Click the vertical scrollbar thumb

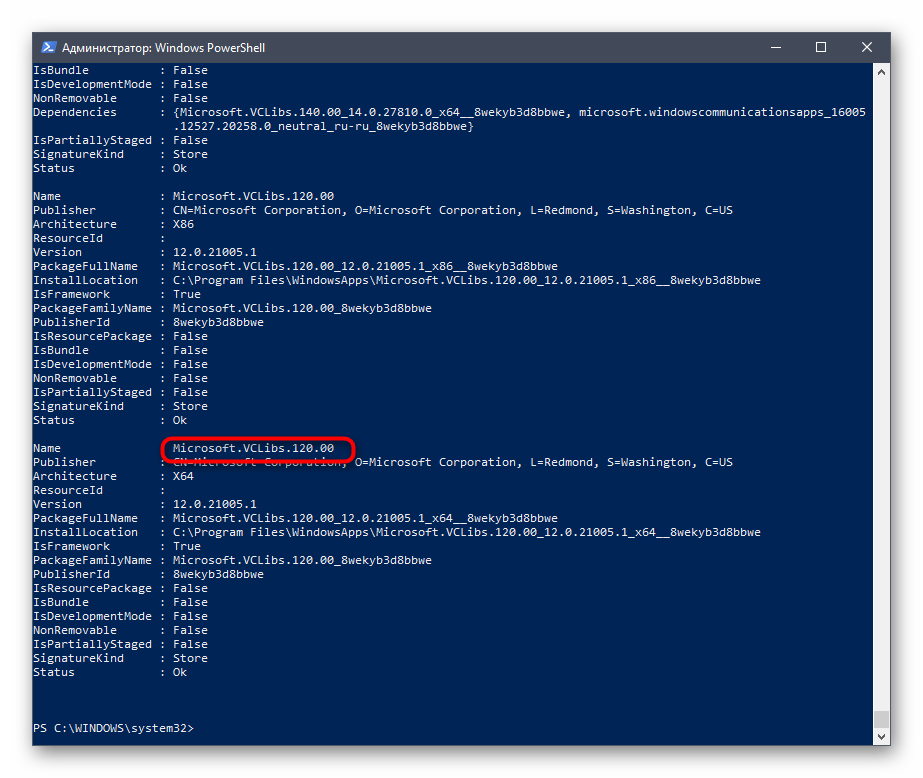pos(881,720)
